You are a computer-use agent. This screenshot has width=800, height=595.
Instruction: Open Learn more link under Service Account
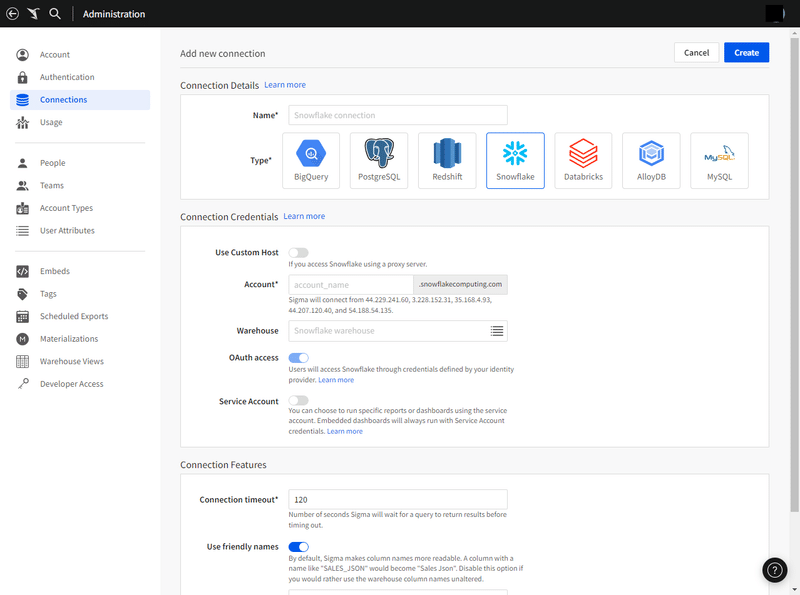345,431
